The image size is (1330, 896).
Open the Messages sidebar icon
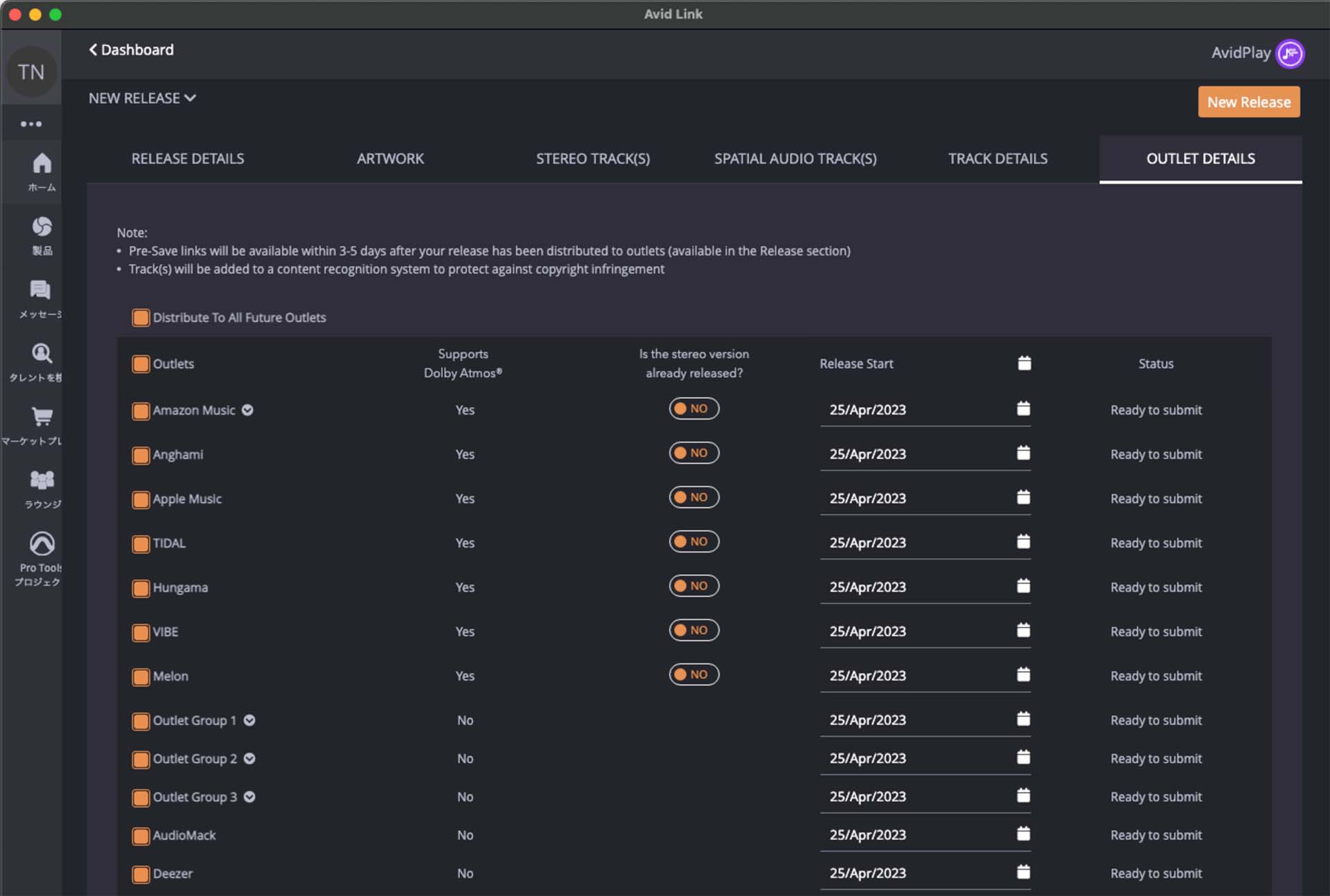40,290
